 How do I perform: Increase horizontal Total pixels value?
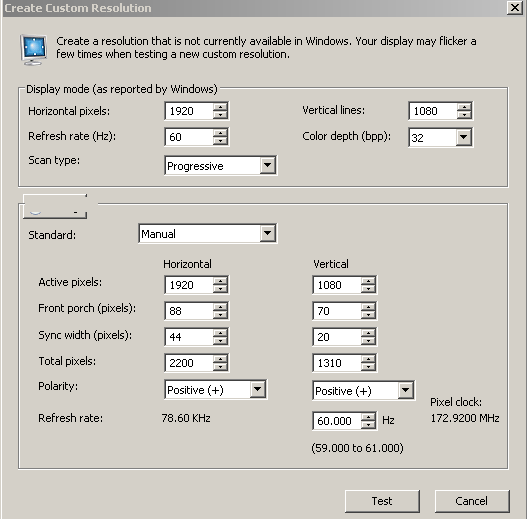[x=220, y=359]
